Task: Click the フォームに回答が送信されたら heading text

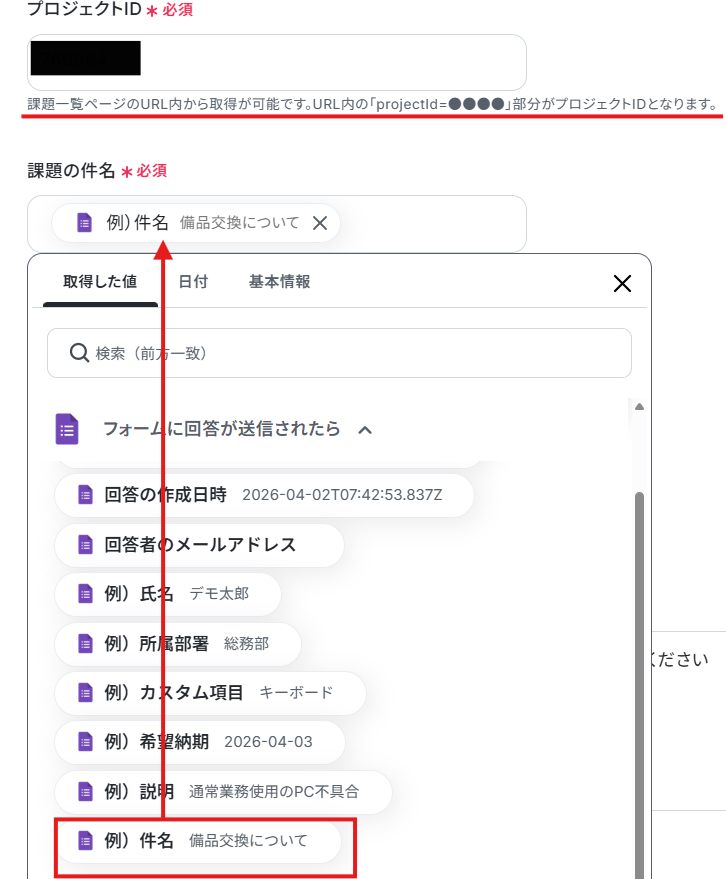Action: pyautogui.click(x=221, y=429)
